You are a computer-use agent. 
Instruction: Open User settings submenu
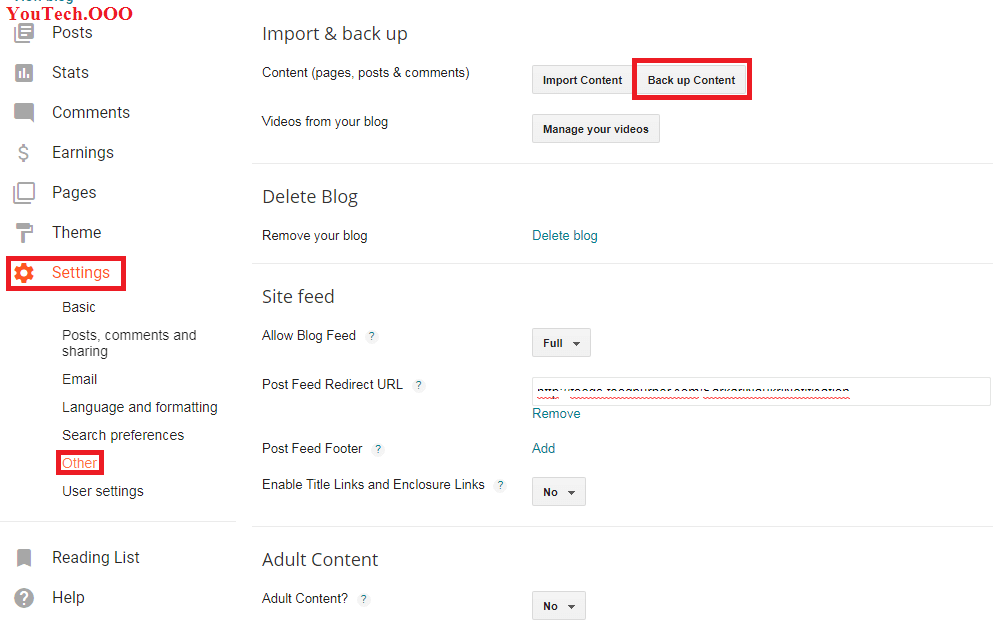pos(103,492)
